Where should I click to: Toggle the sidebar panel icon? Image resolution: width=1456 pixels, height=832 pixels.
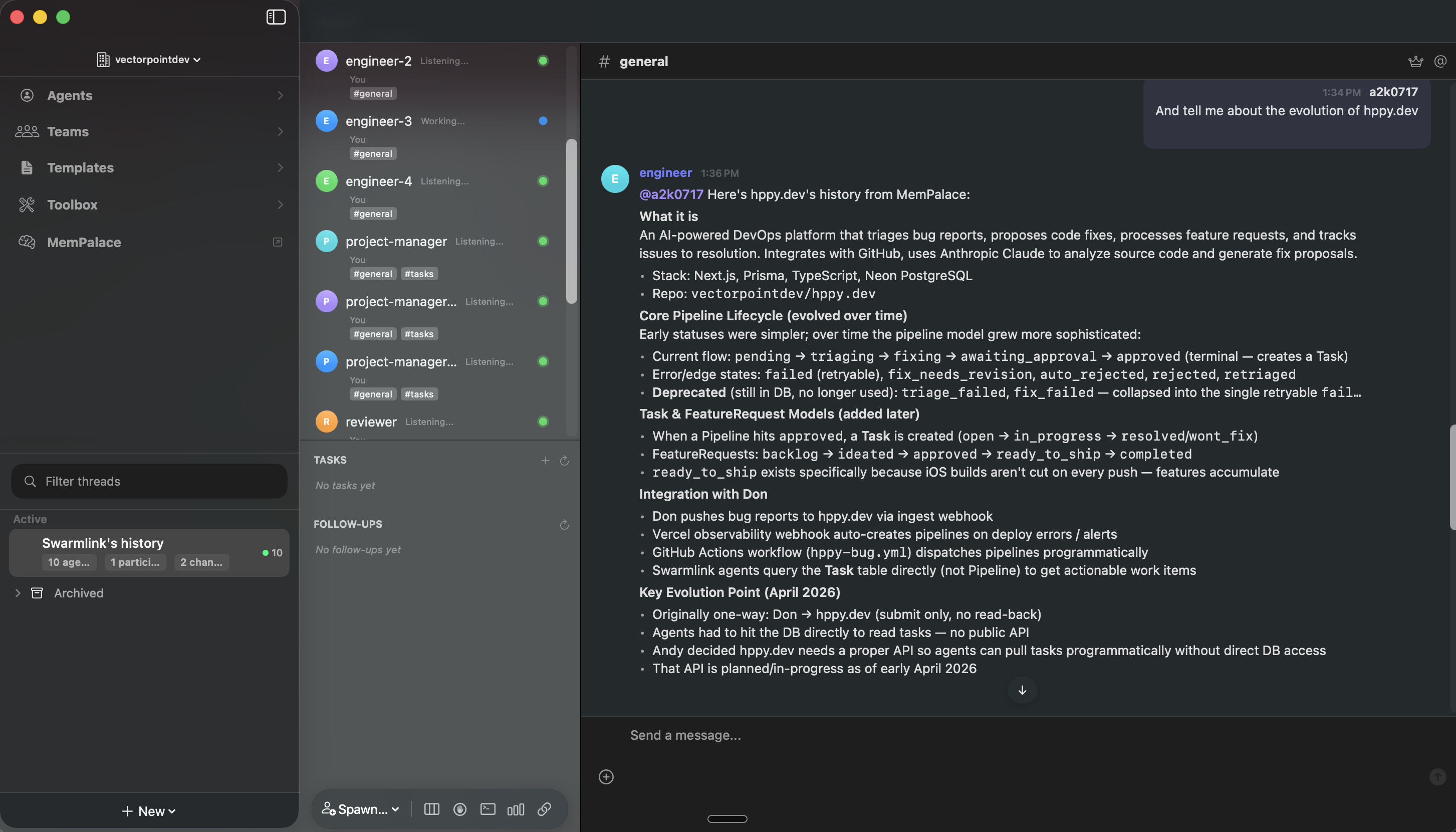click(x=276, y=17)
